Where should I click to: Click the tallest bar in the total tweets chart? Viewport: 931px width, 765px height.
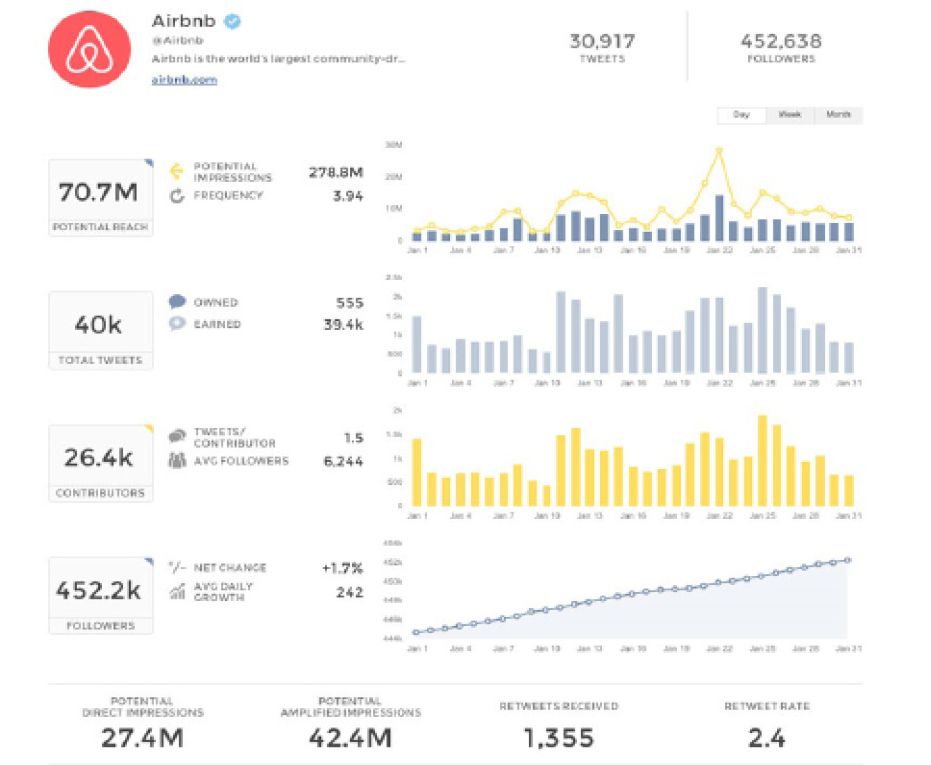tap(762, 330)
